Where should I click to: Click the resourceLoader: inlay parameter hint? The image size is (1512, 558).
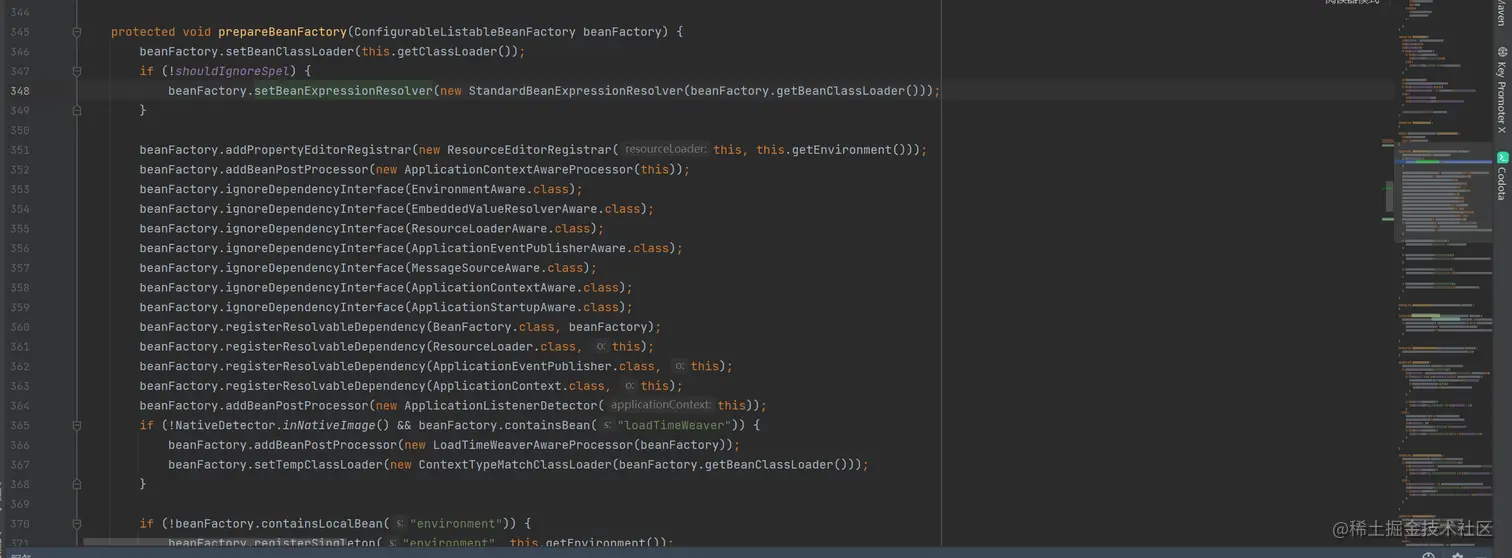click(665, 150)
